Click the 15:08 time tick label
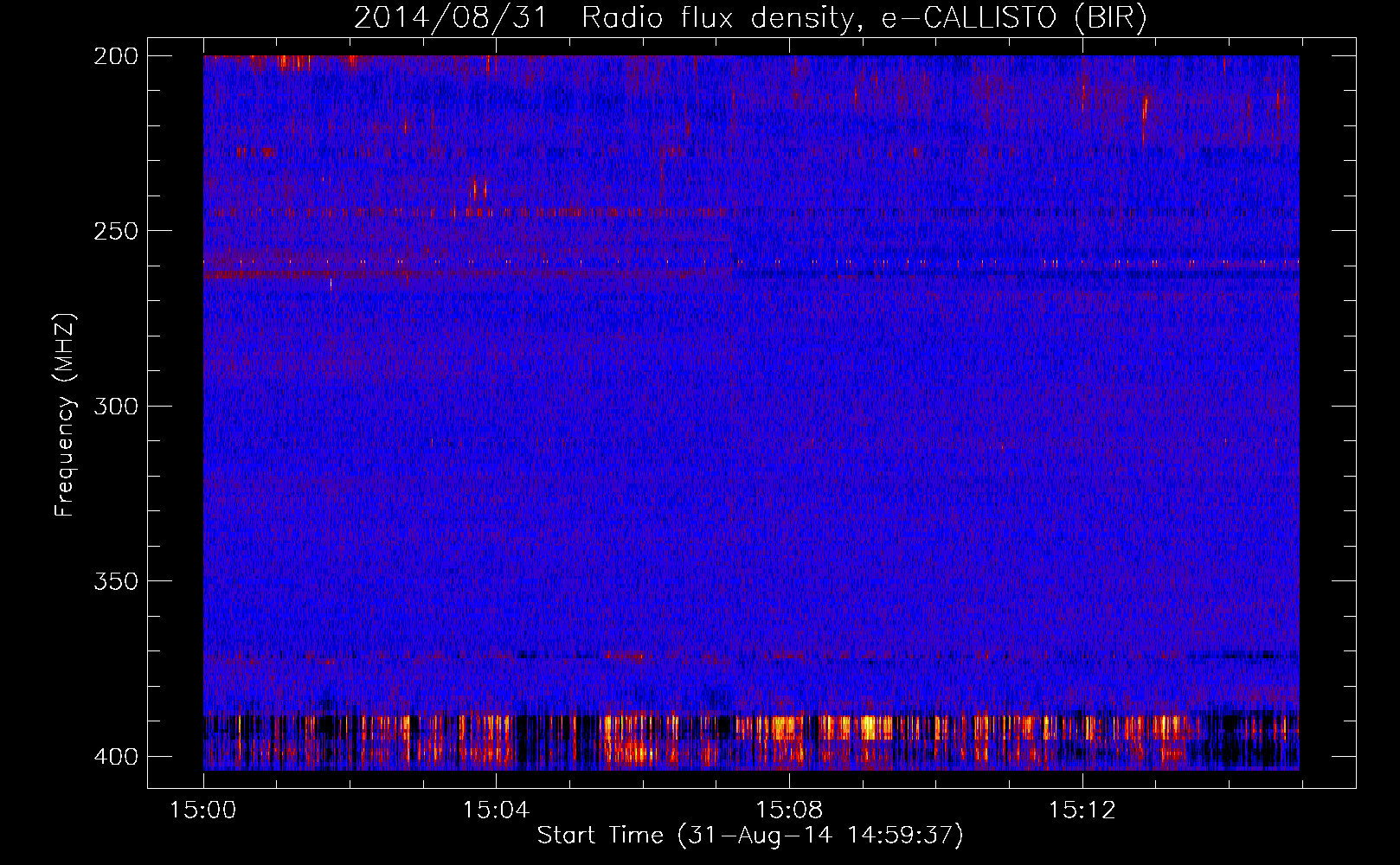This screenshot has width=1400, height=865. coord(789,811)
